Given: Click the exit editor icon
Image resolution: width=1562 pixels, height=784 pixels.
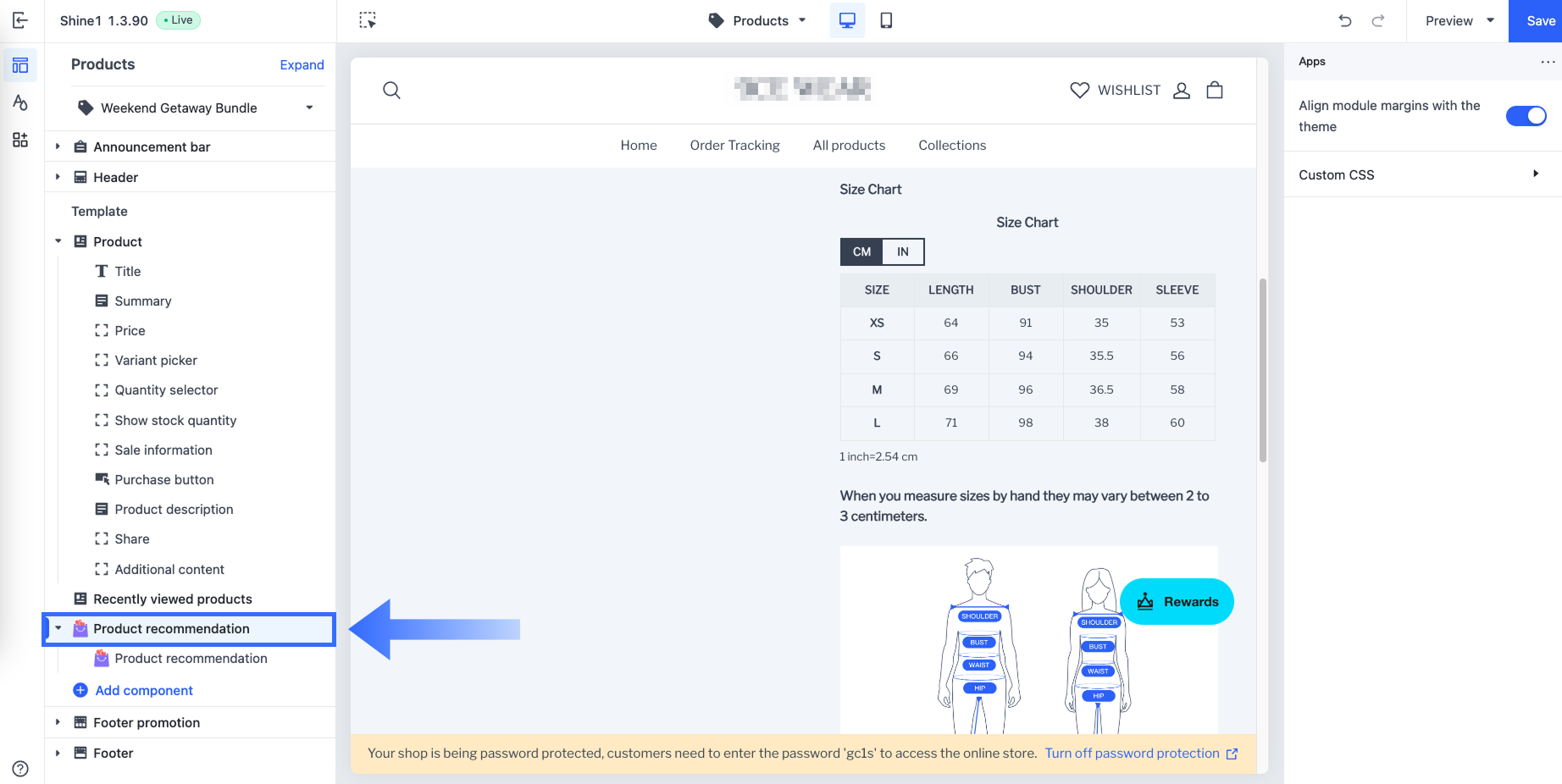Looking at the screenshot, I should [20, 20].
